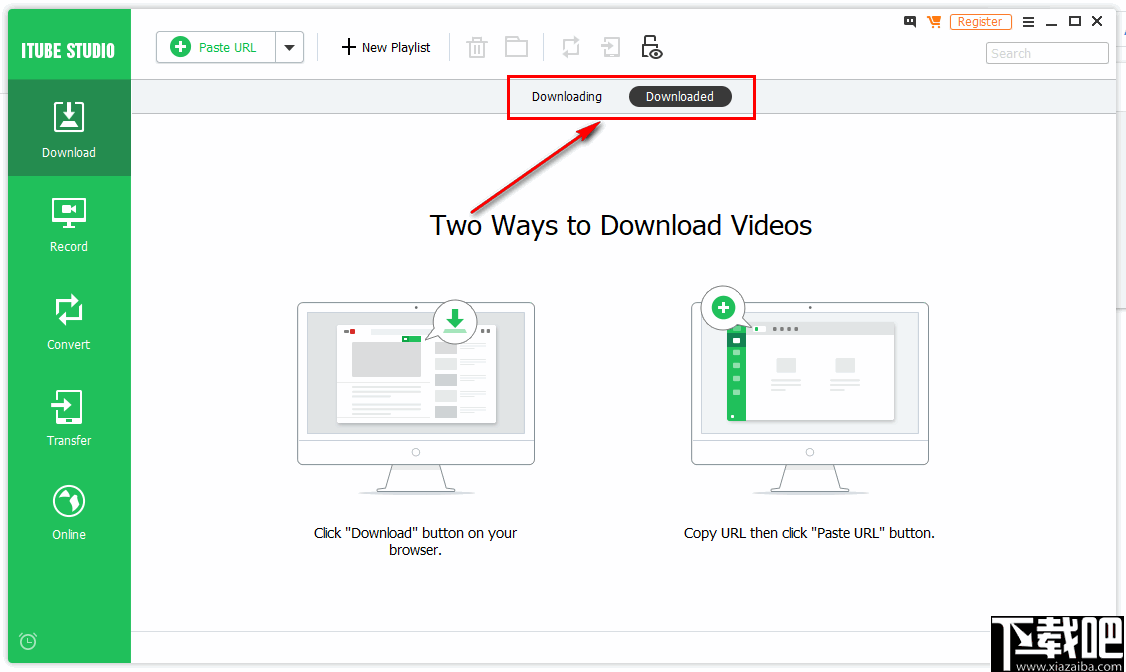Click the transfer-to-device toolbar icon
1126x672 pixels.
pyautogui.click(x=610, y=46)
